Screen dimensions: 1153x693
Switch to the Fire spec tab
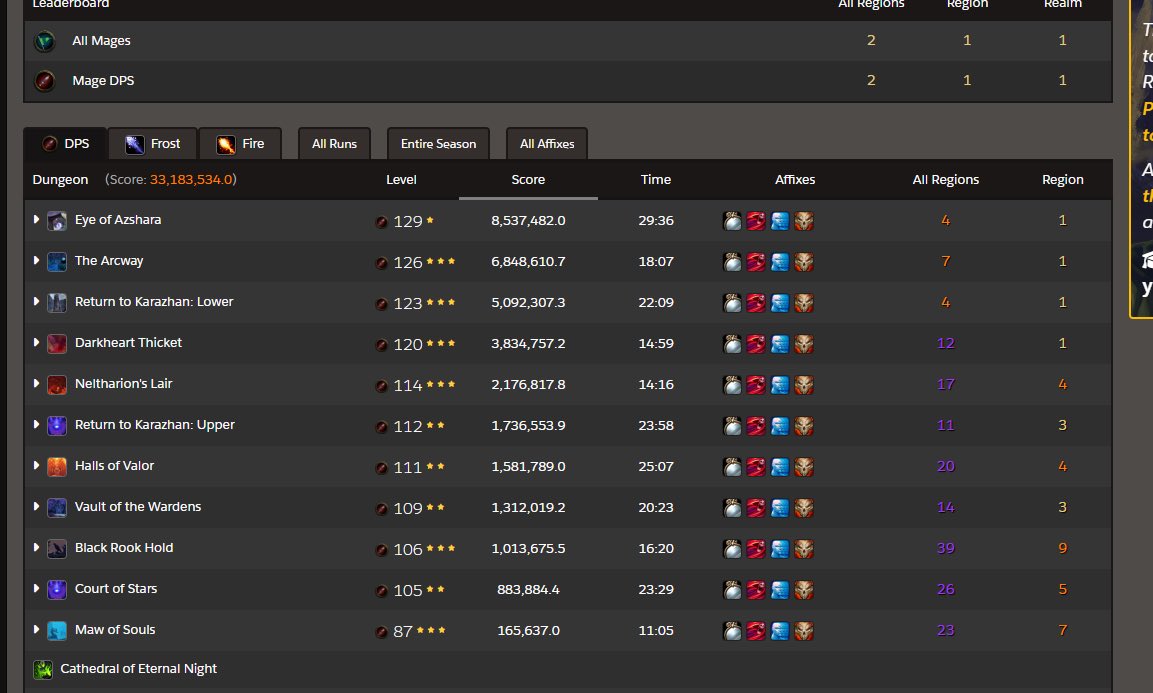click(x=240, y=143)
